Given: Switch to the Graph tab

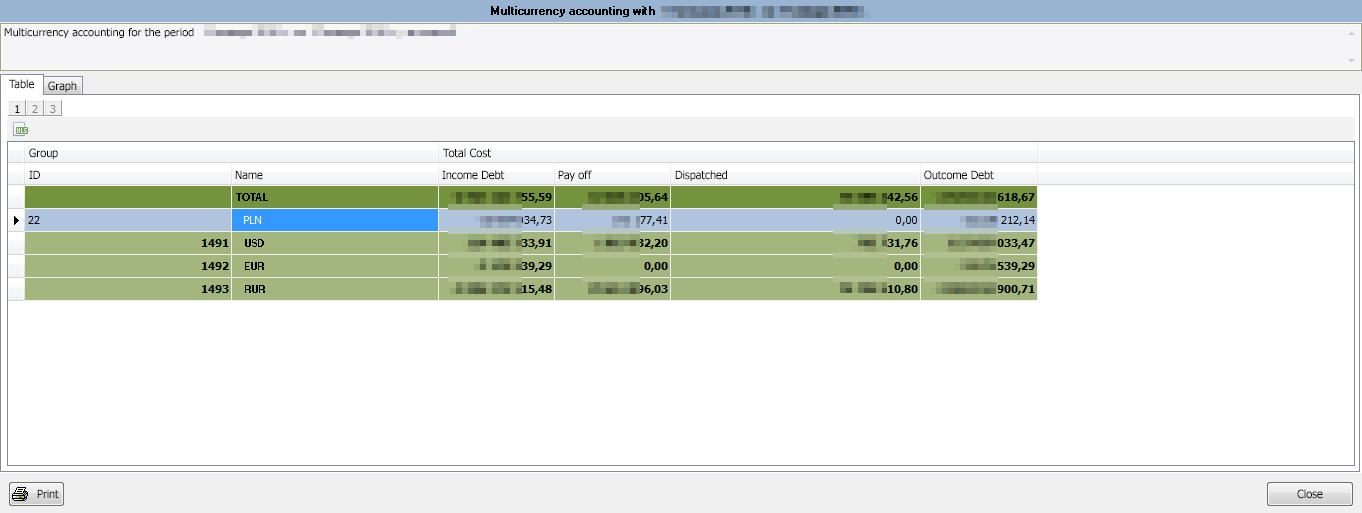Looking at the screenshot, I should [x=62, y=86].
